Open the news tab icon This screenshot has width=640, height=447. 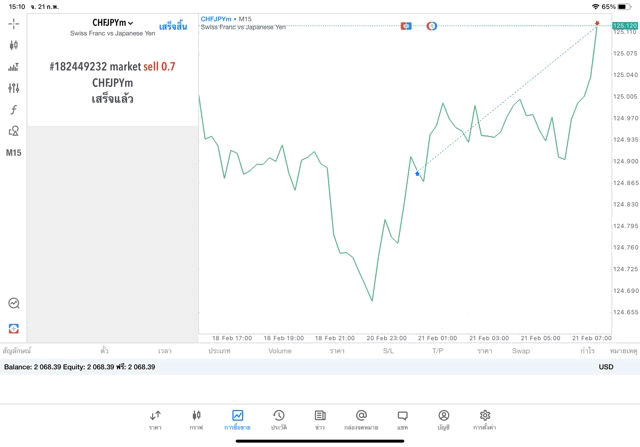pos(320,419)
